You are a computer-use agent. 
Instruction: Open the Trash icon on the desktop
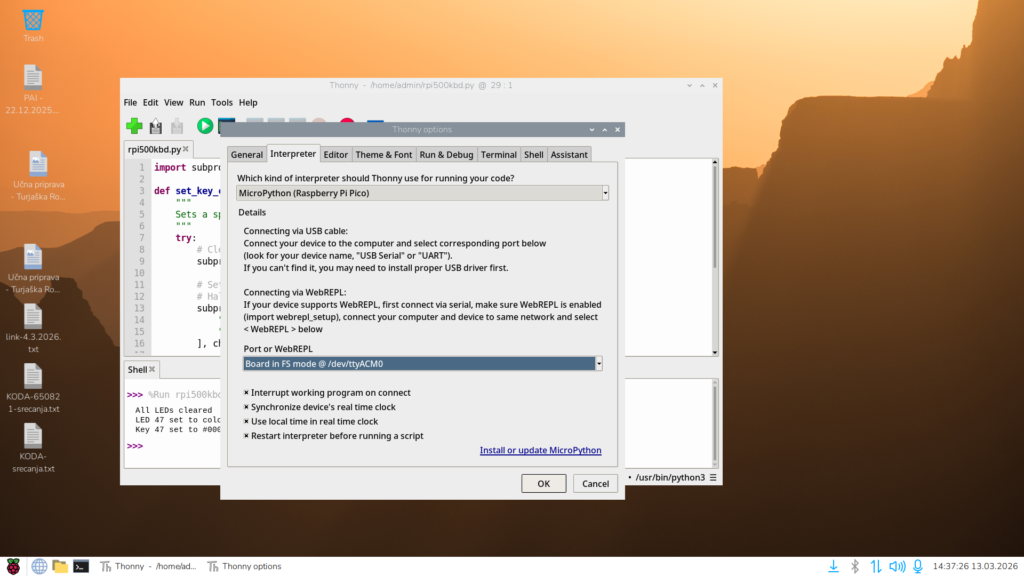tap(33, 20)
